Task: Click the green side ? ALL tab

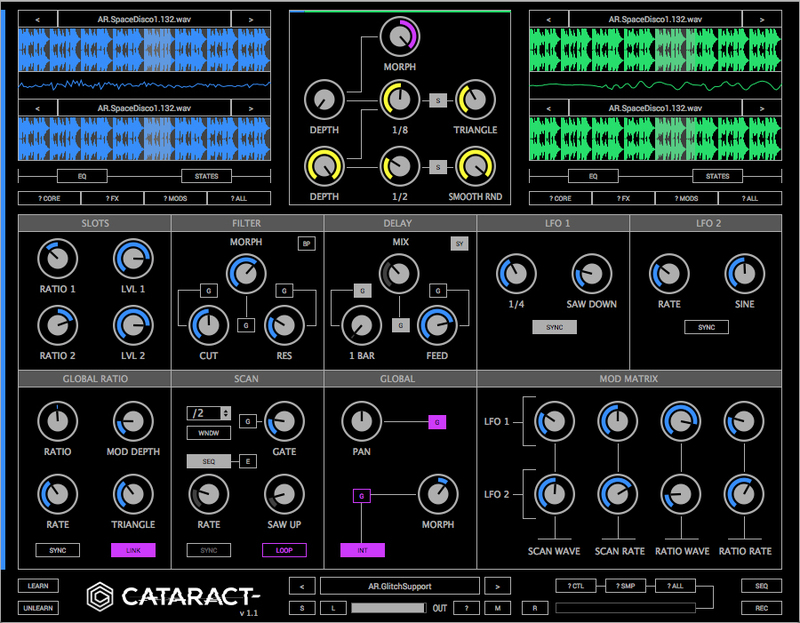Action: point(750,198)
